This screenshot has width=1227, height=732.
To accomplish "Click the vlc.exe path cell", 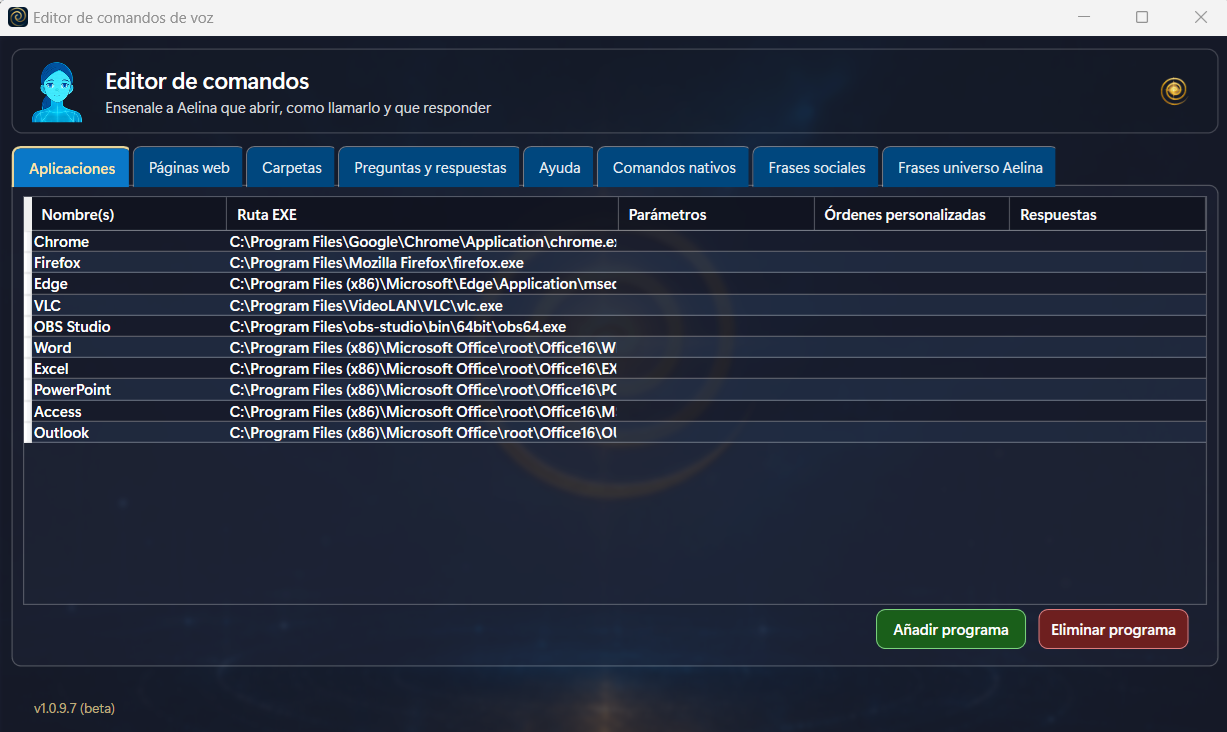I will click(x=422, y=306).
